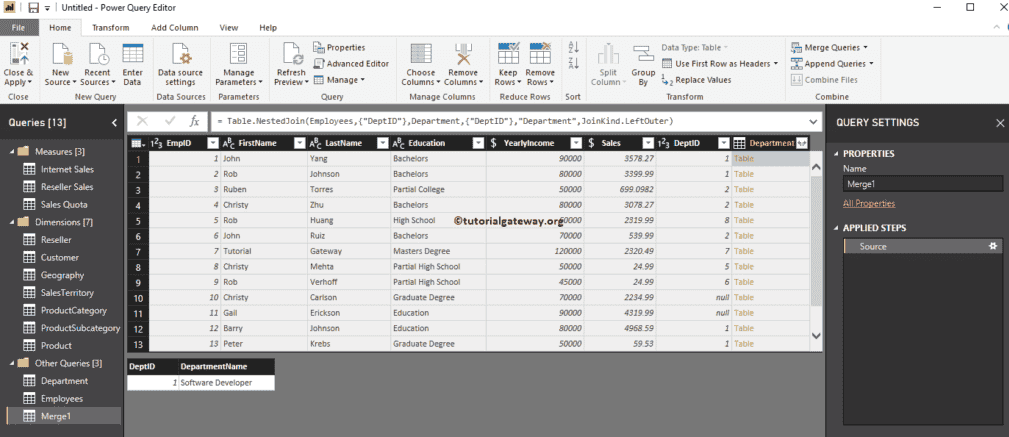Open the New Source icon
The height and width of the screenshot is (437, 1009).
click(x=61, y=53)
